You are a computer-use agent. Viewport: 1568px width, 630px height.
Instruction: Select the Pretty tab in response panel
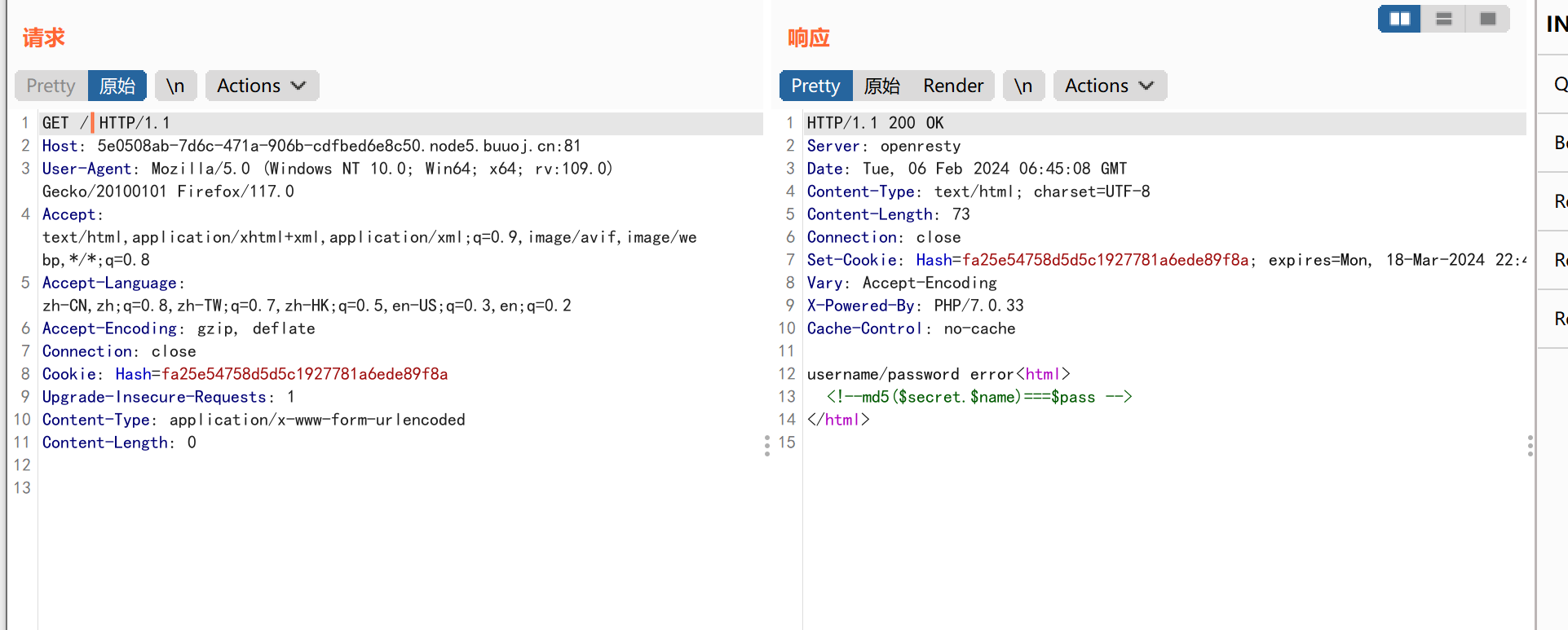(x=815, y=86)
